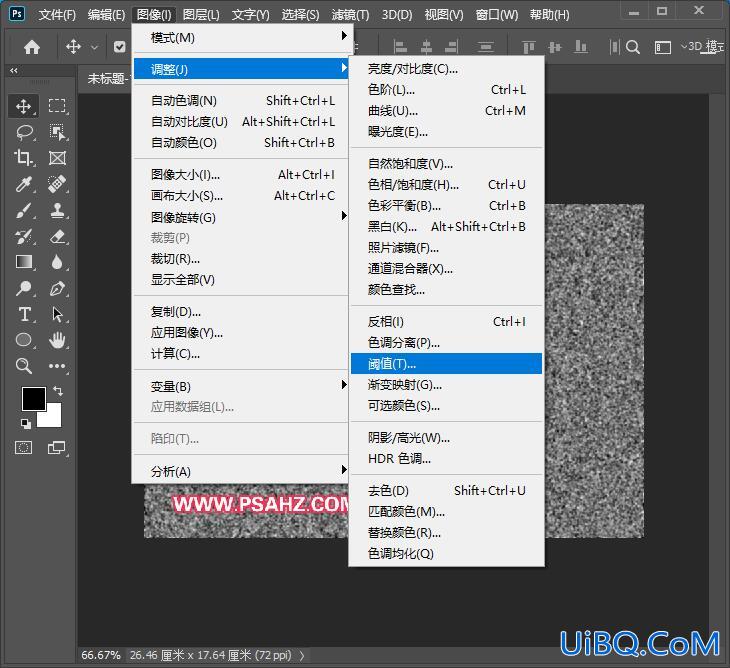Select the Eraser tool
Image resolution: width=730 pixels, height=668 pixels.
click(57, 236)
